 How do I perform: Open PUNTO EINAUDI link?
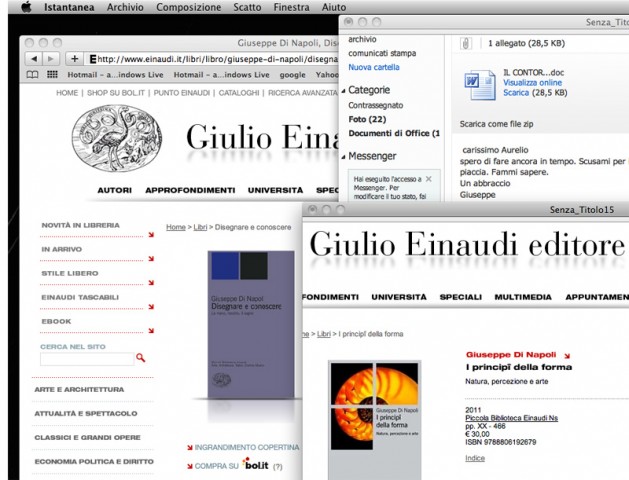click(182, 93)
